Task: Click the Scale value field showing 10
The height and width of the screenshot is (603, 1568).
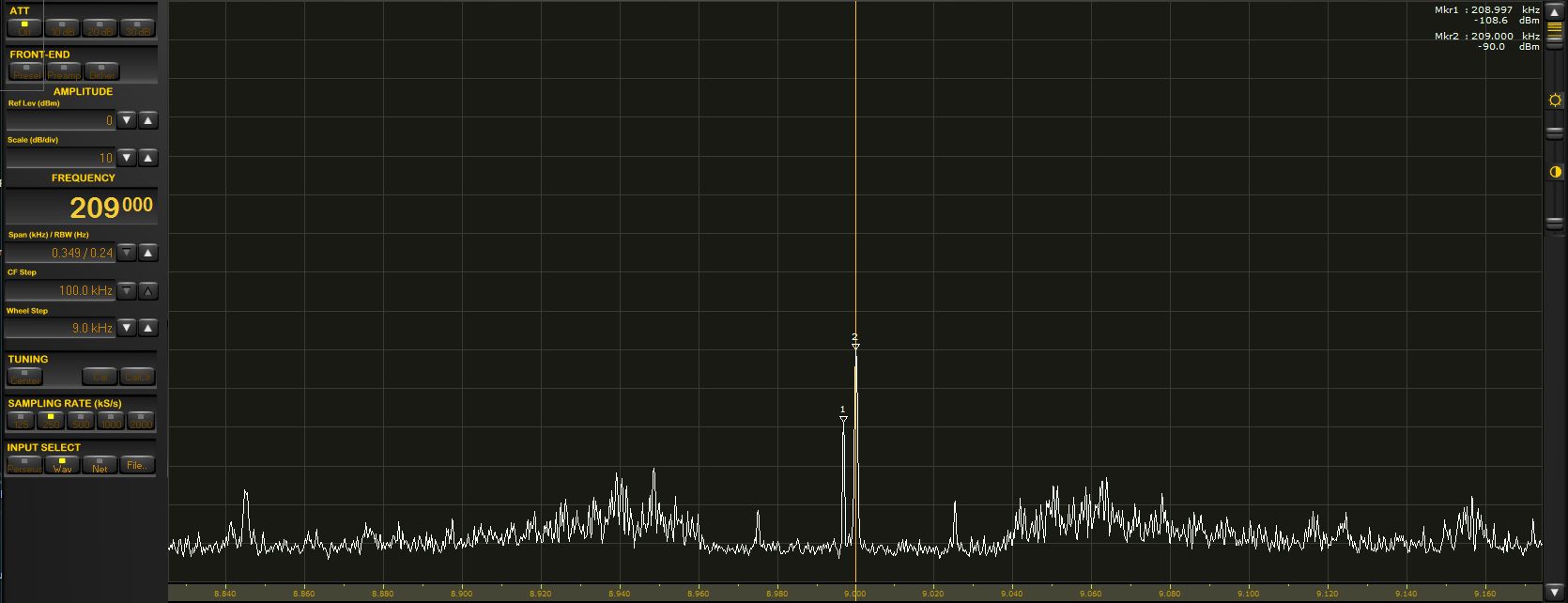Action: point(61,158)
